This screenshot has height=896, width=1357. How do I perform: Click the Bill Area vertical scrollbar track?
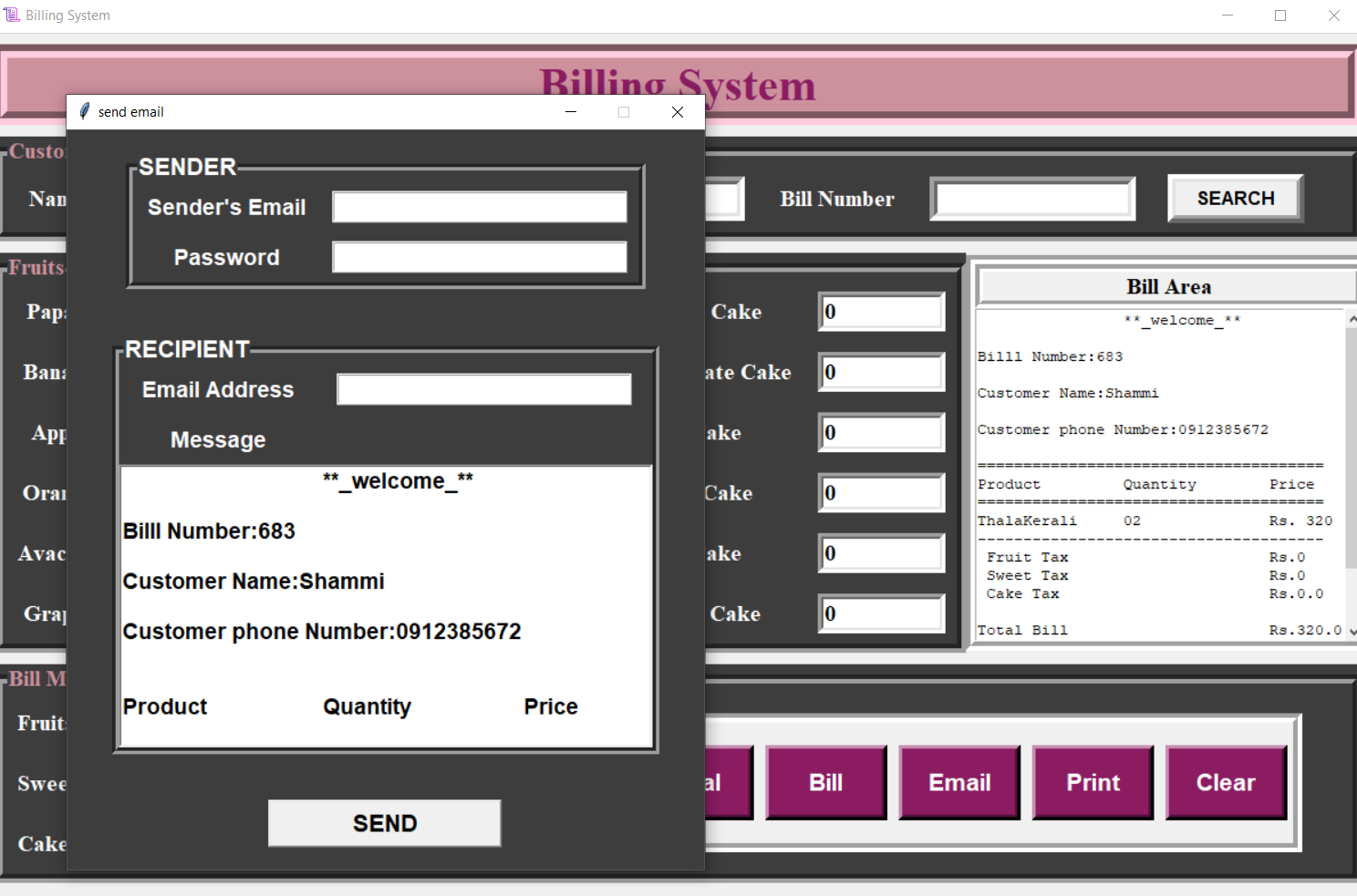pyautogui.click(x=1352, y=474)
